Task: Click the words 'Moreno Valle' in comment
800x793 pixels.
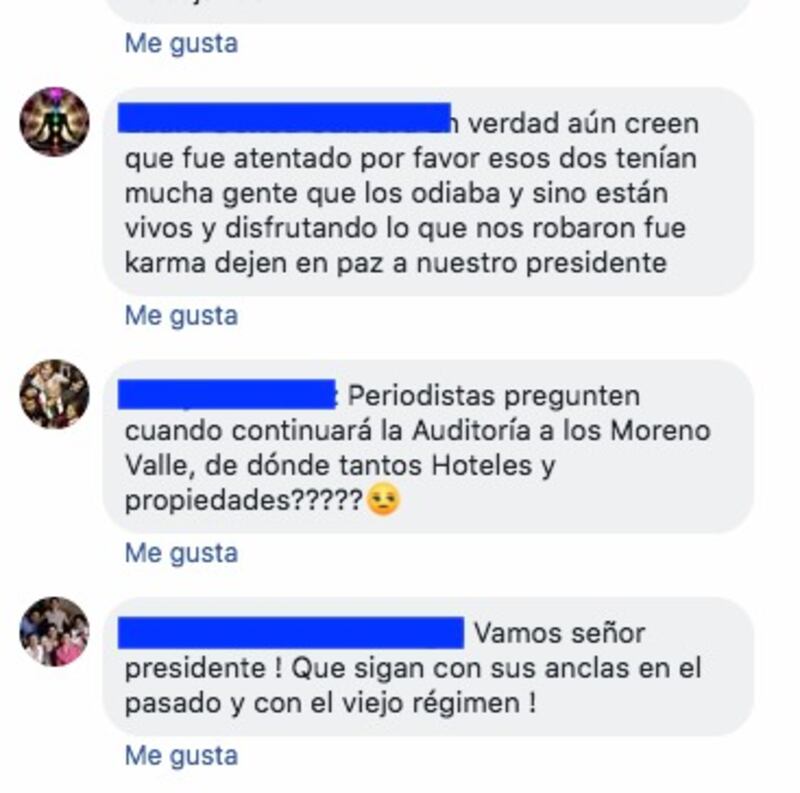Action: coord(418,448)
